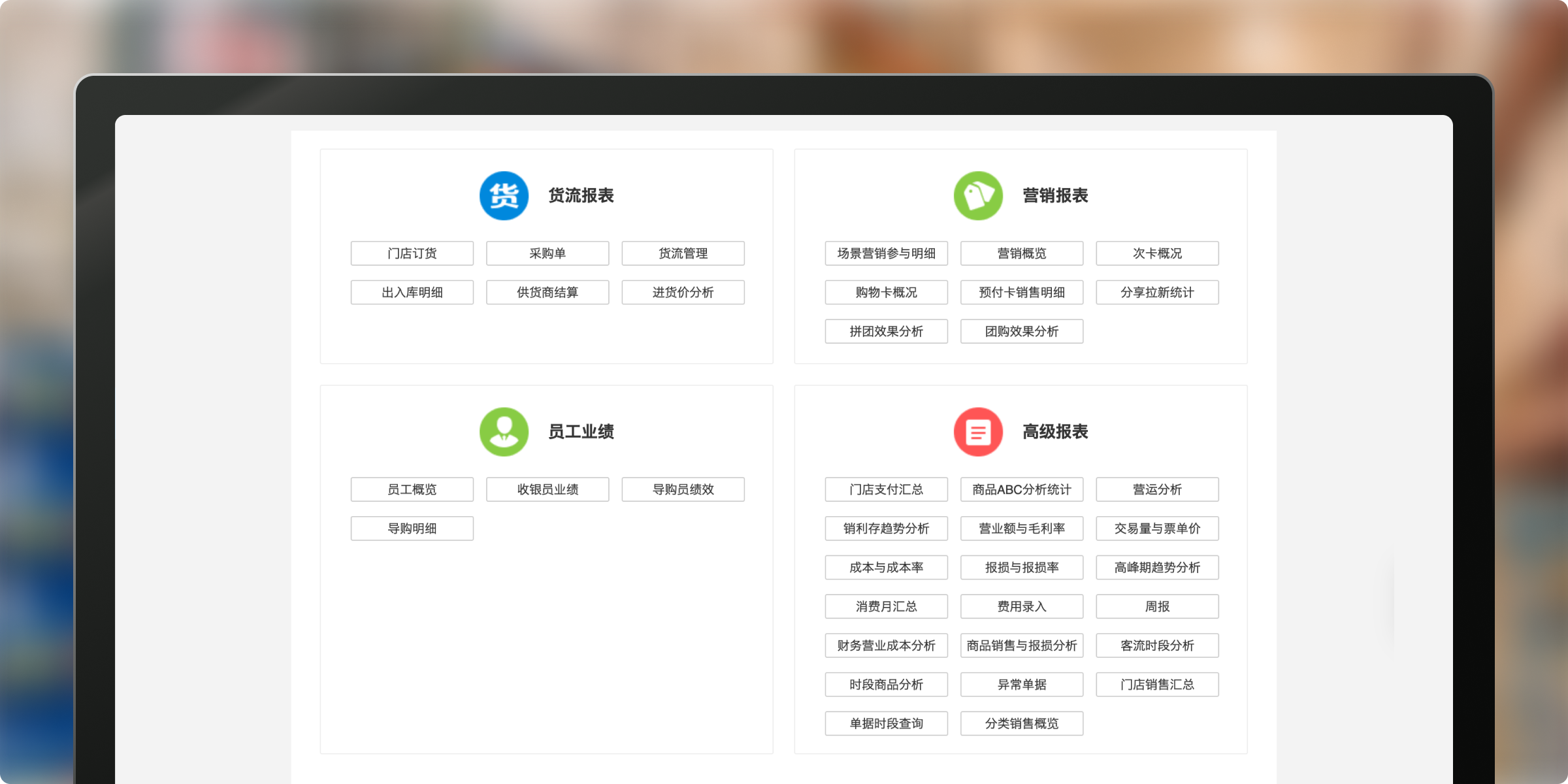Viewport: 1568px width, 784px height.
Task: Click the 营销概览 button
Action: (x=1022, y=253)
